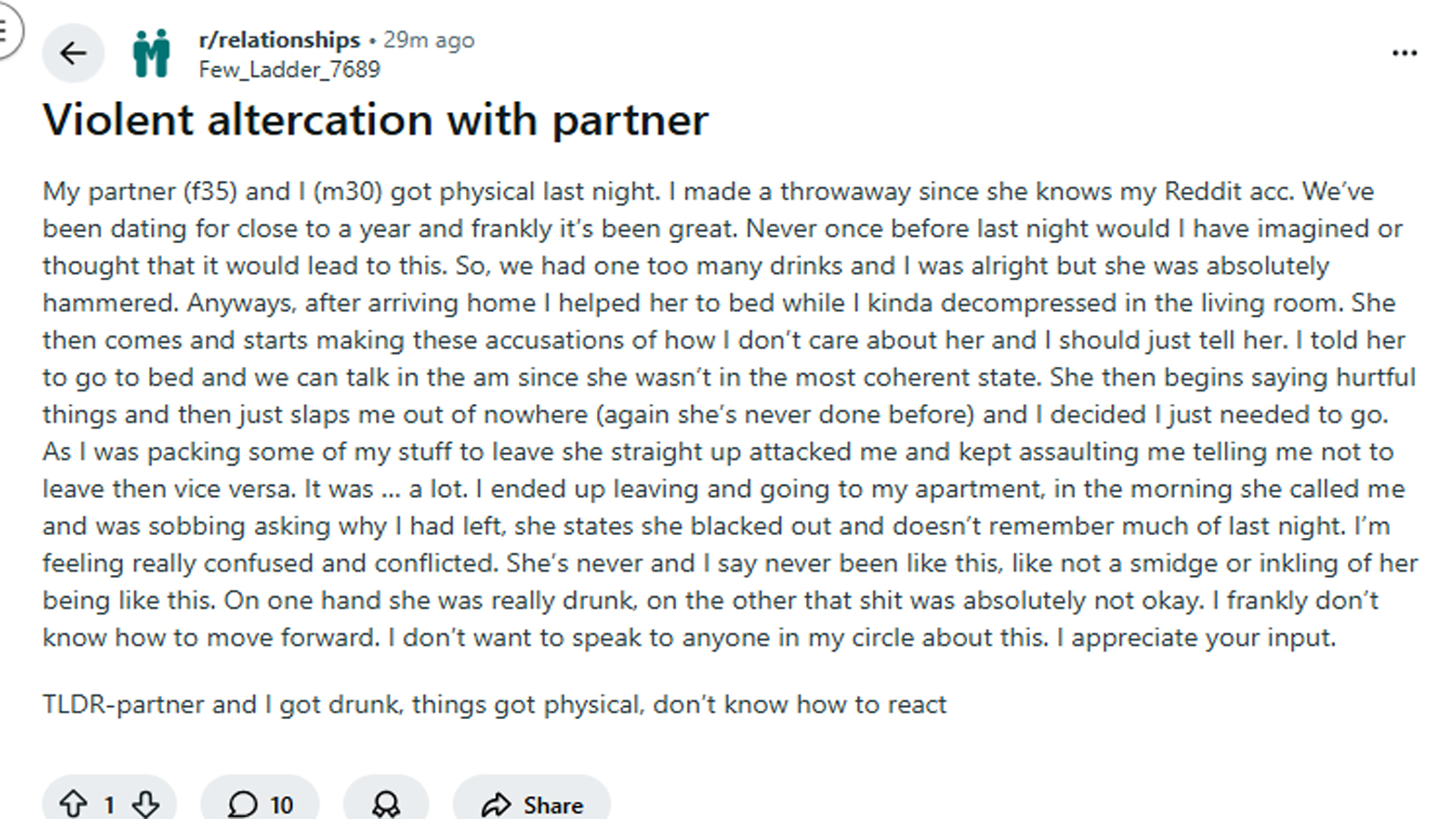
Task: Open the r/relationships subreddit link
Action: click(x=279, y=40)
